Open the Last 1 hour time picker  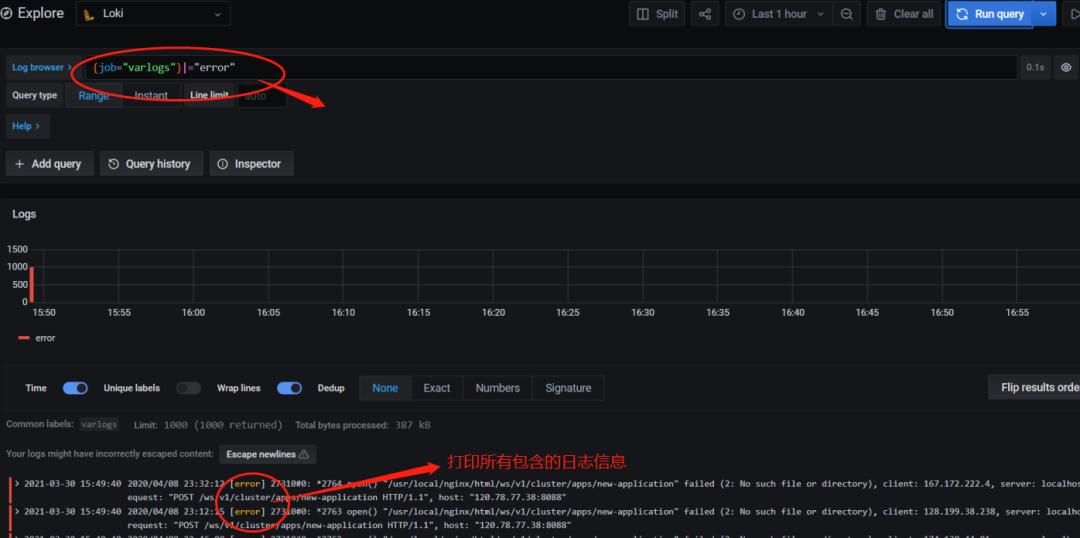pyautogui.click(x=779, y=14)
